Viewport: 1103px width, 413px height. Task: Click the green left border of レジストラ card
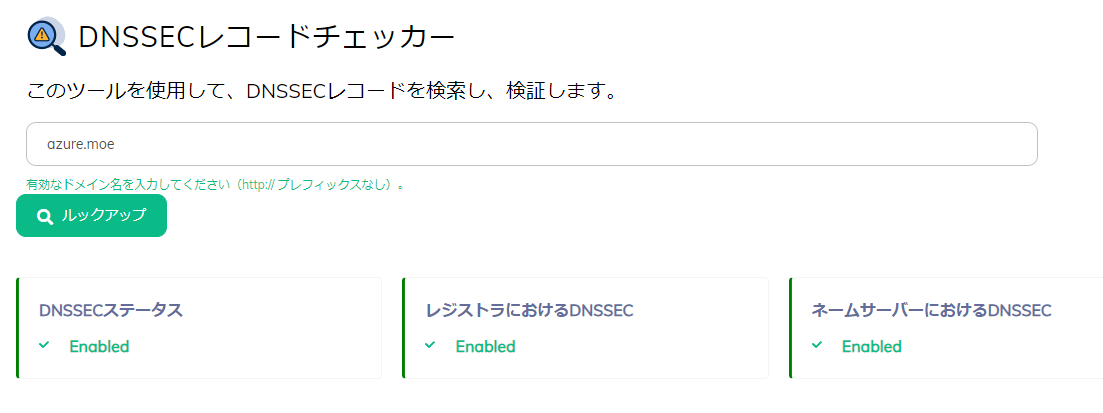tap(404, 328)
